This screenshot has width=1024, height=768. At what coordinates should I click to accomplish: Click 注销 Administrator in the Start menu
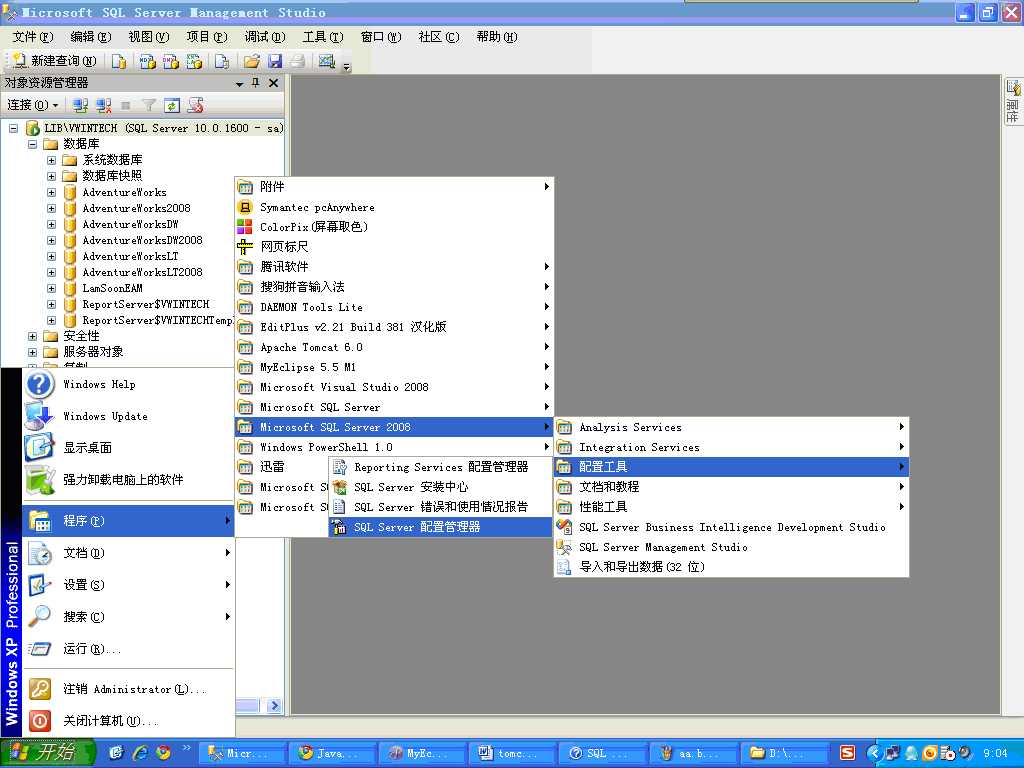click(x=128, y=689)
